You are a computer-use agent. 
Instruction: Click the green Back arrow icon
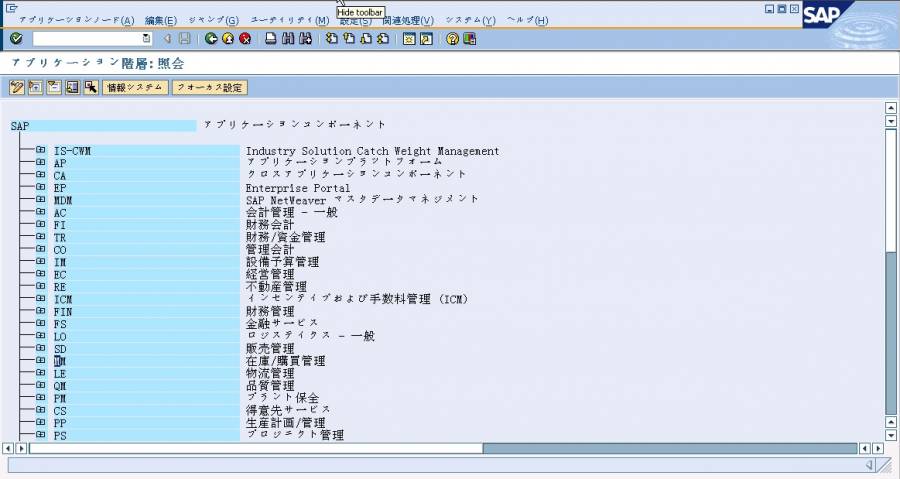pyautogui.click(x=212, y=39)
